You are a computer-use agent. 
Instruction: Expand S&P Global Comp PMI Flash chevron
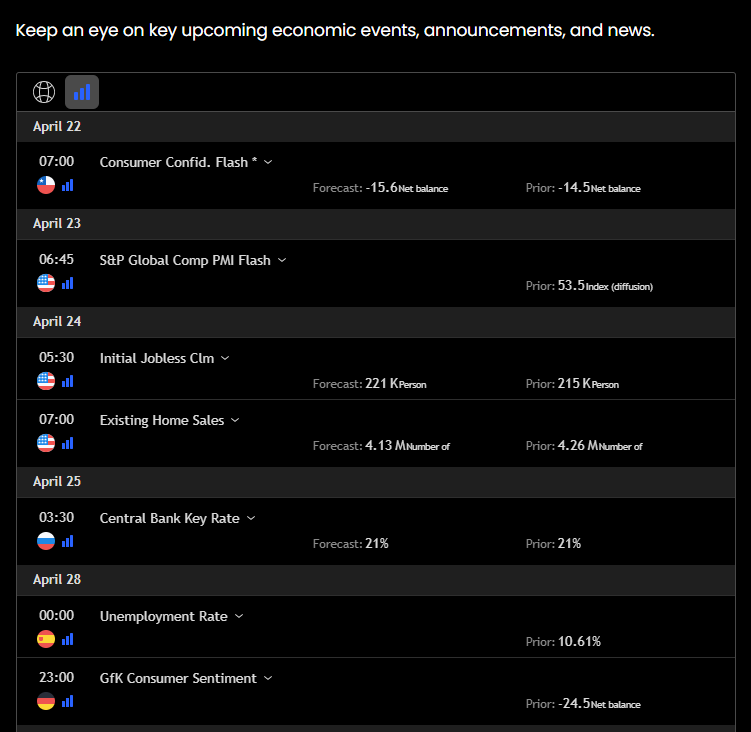tap(282, 260)
